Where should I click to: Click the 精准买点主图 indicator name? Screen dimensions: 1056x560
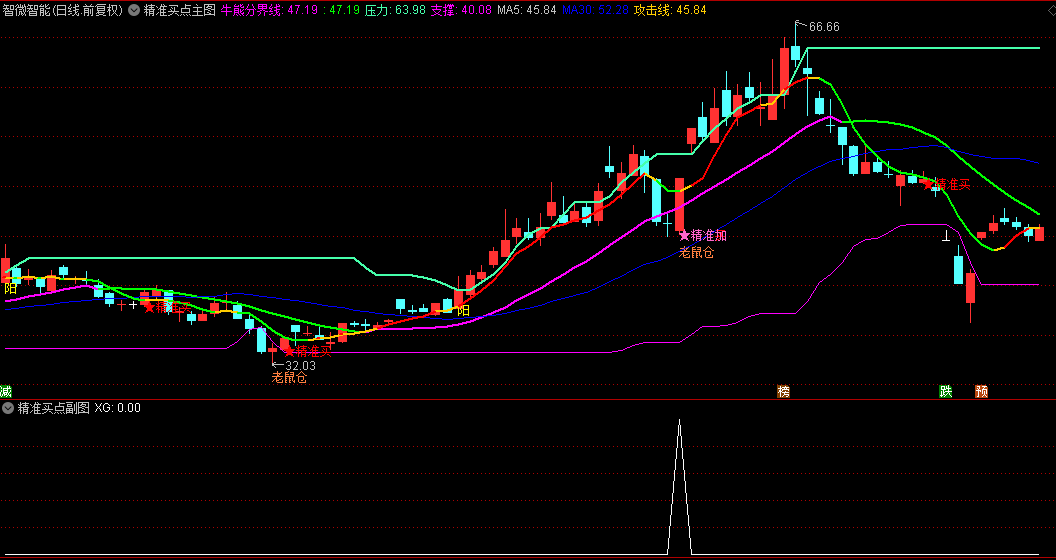179,10
